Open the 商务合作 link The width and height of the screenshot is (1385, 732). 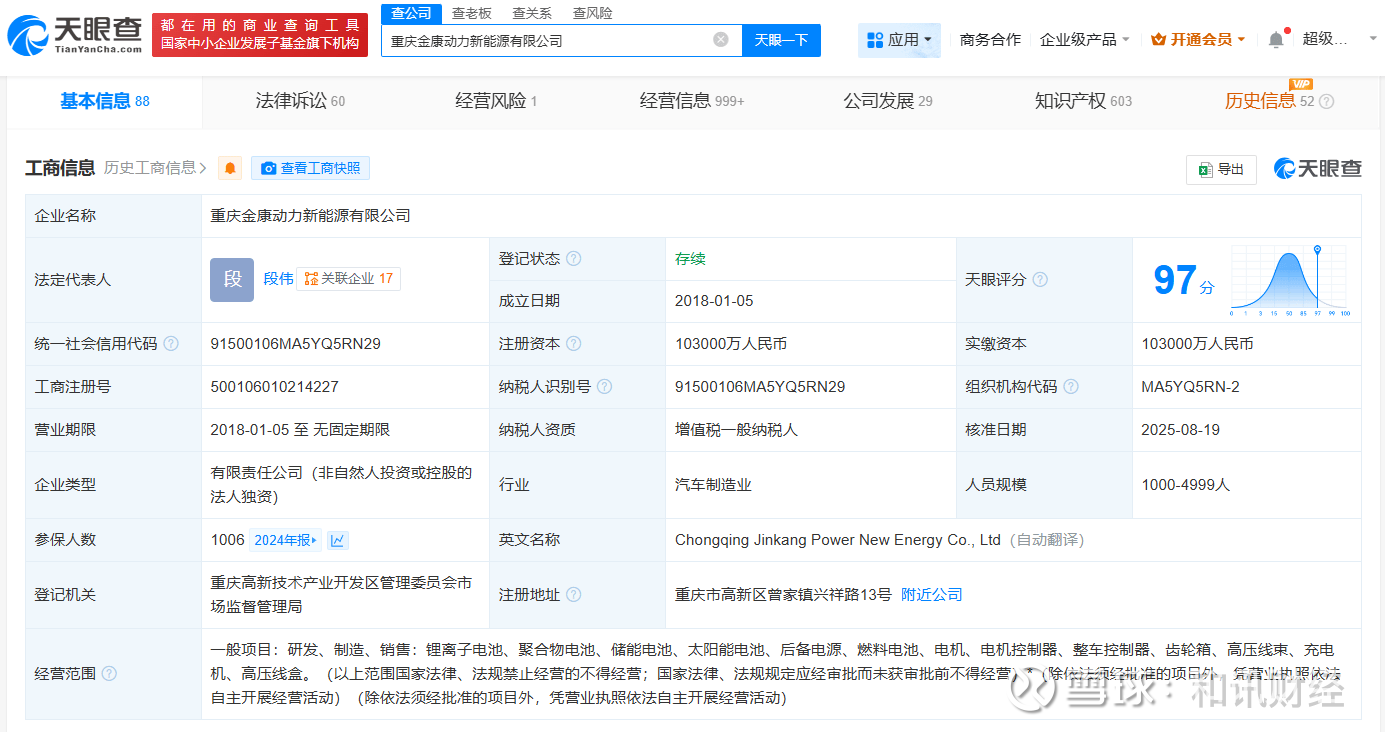(x=990, y=40)
